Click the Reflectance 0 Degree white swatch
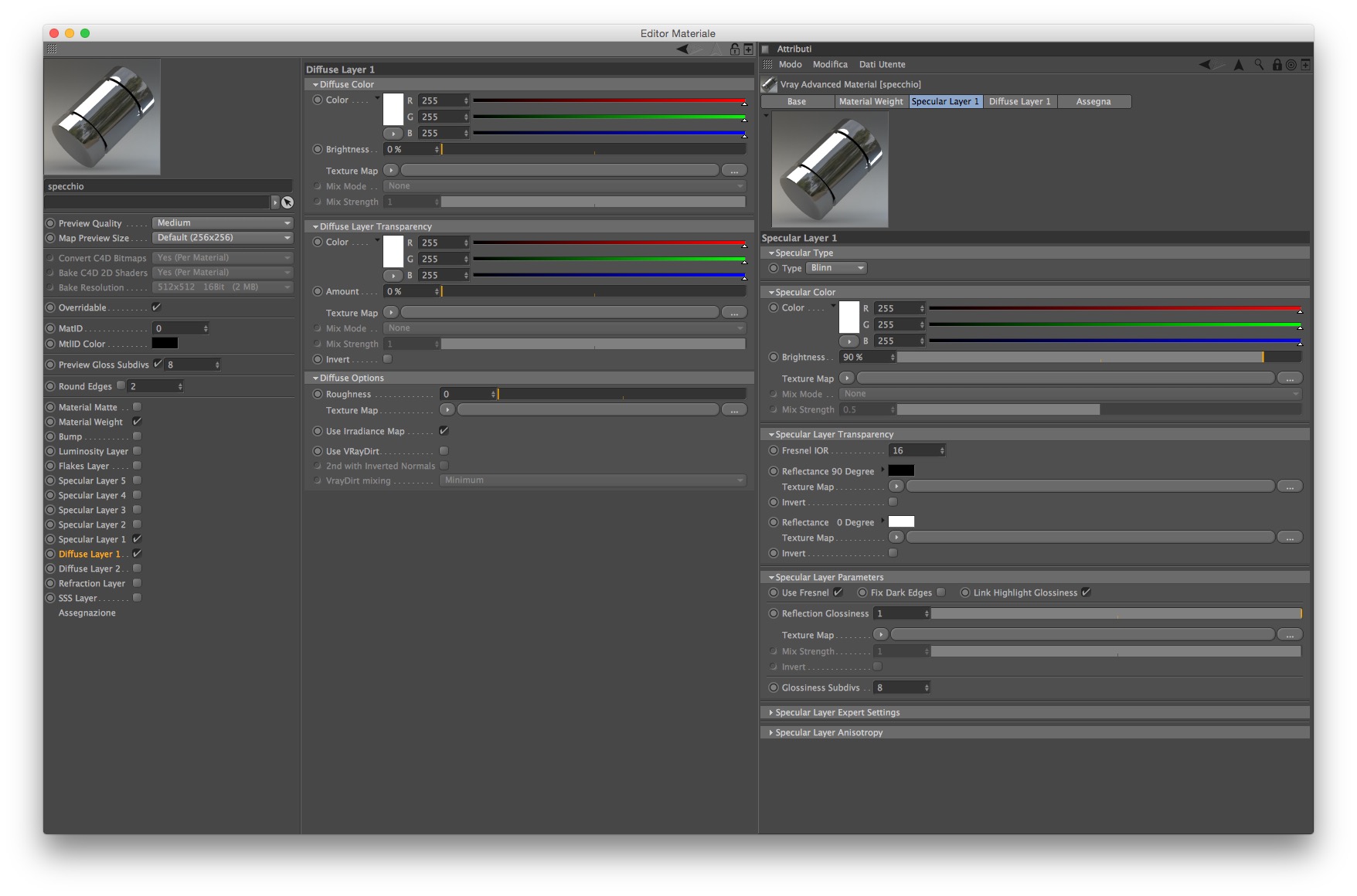Screen dimensions: 1357x896 pos(901,522)
